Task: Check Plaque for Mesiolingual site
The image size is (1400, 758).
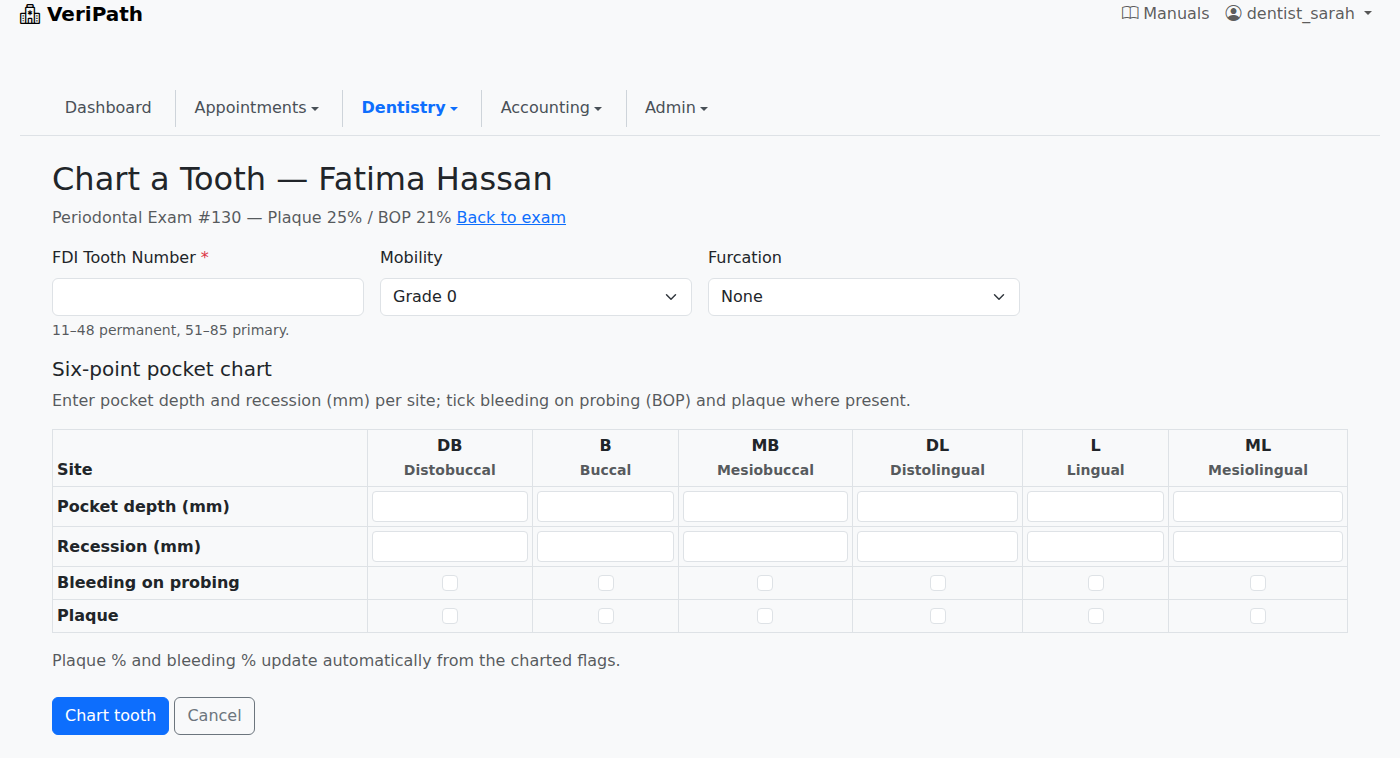Action: [1258, 616]
